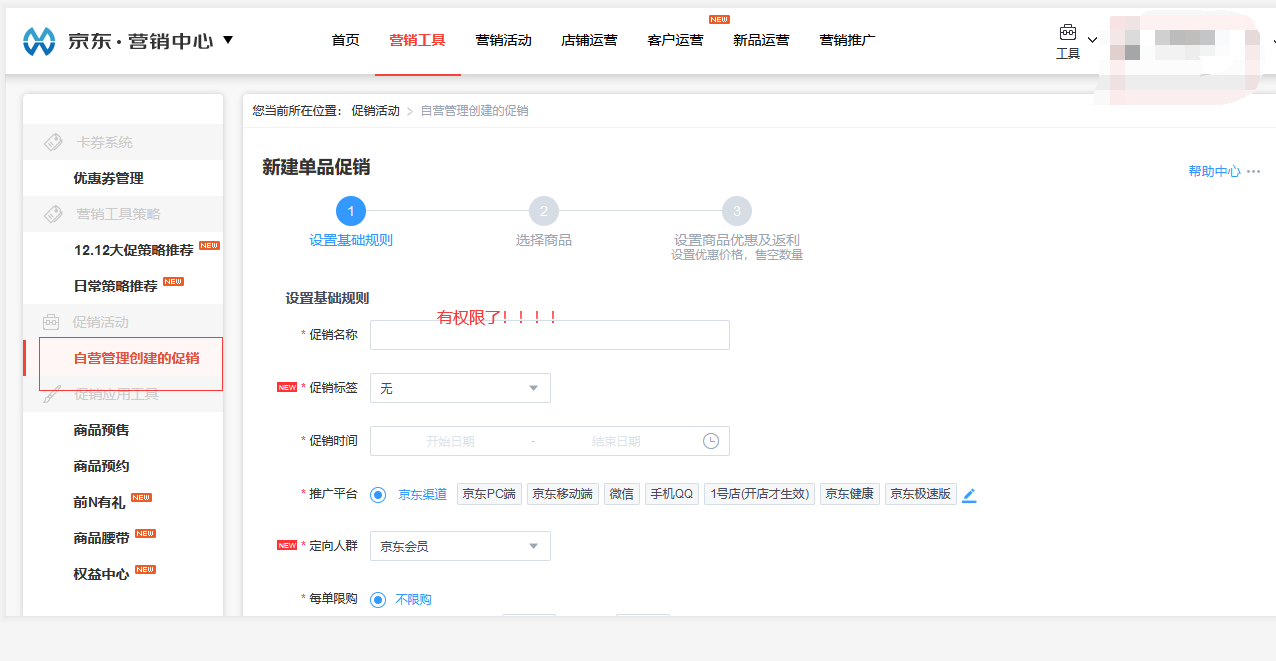Open 12.12大促策略推荐 in the sidebar
The height and width of the screenshot is (661, 1276).
tap(134, 250)
